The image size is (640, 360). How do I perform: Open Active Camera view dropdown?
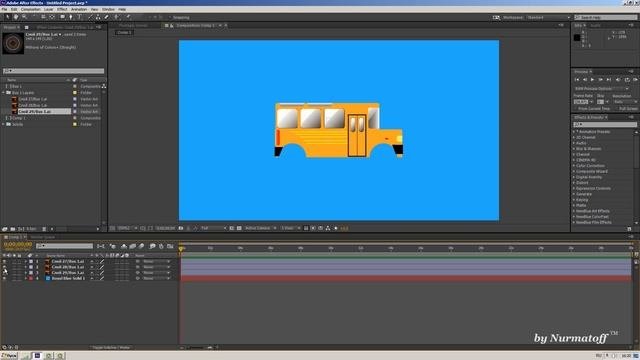tap(260, 228)
